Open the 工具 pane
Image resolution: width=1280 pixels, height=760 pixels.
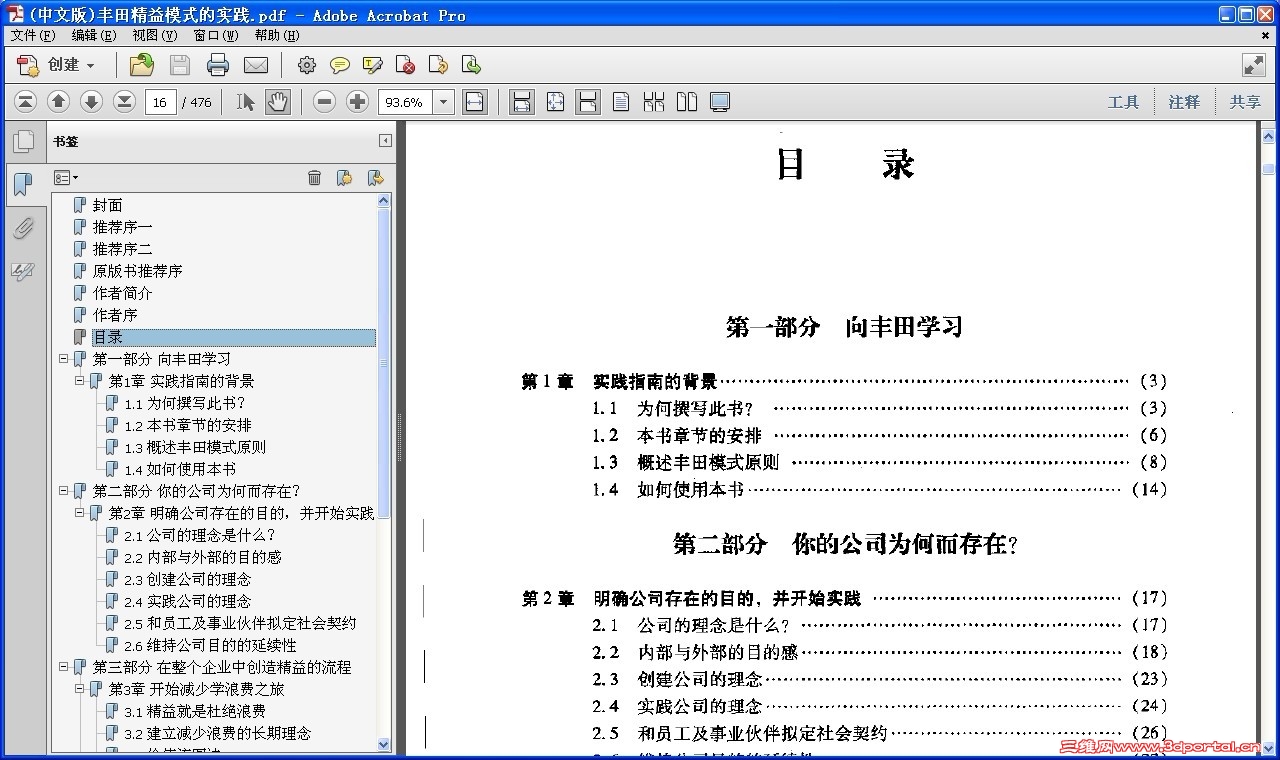point(1124,102)
